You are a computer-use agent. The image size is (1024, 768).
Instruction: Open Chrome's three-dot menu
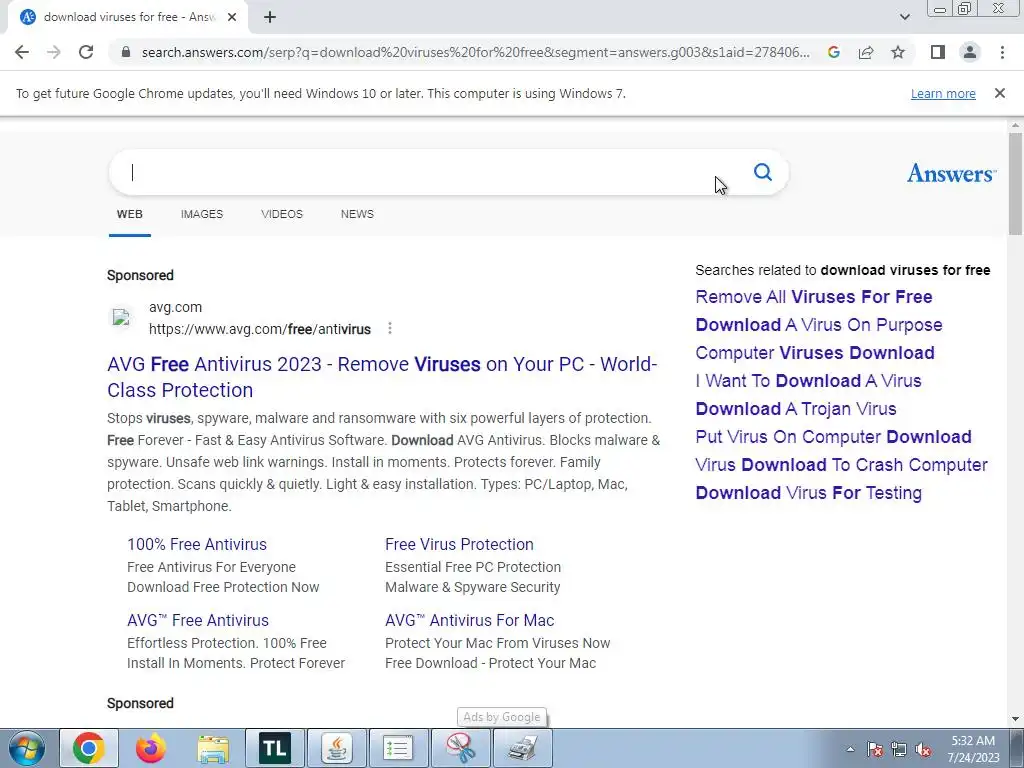pyautogui.click(x=1002, y=52)
